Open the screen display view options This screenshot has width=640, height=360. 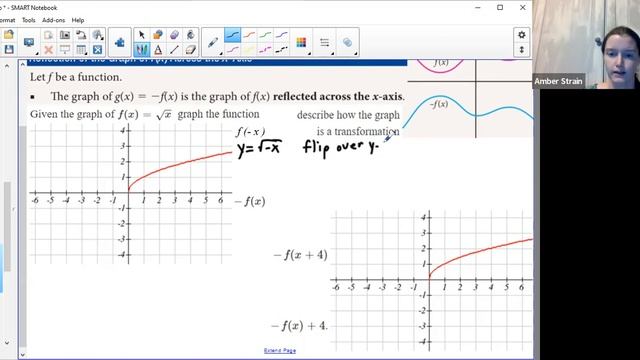[x=29, y=42]
